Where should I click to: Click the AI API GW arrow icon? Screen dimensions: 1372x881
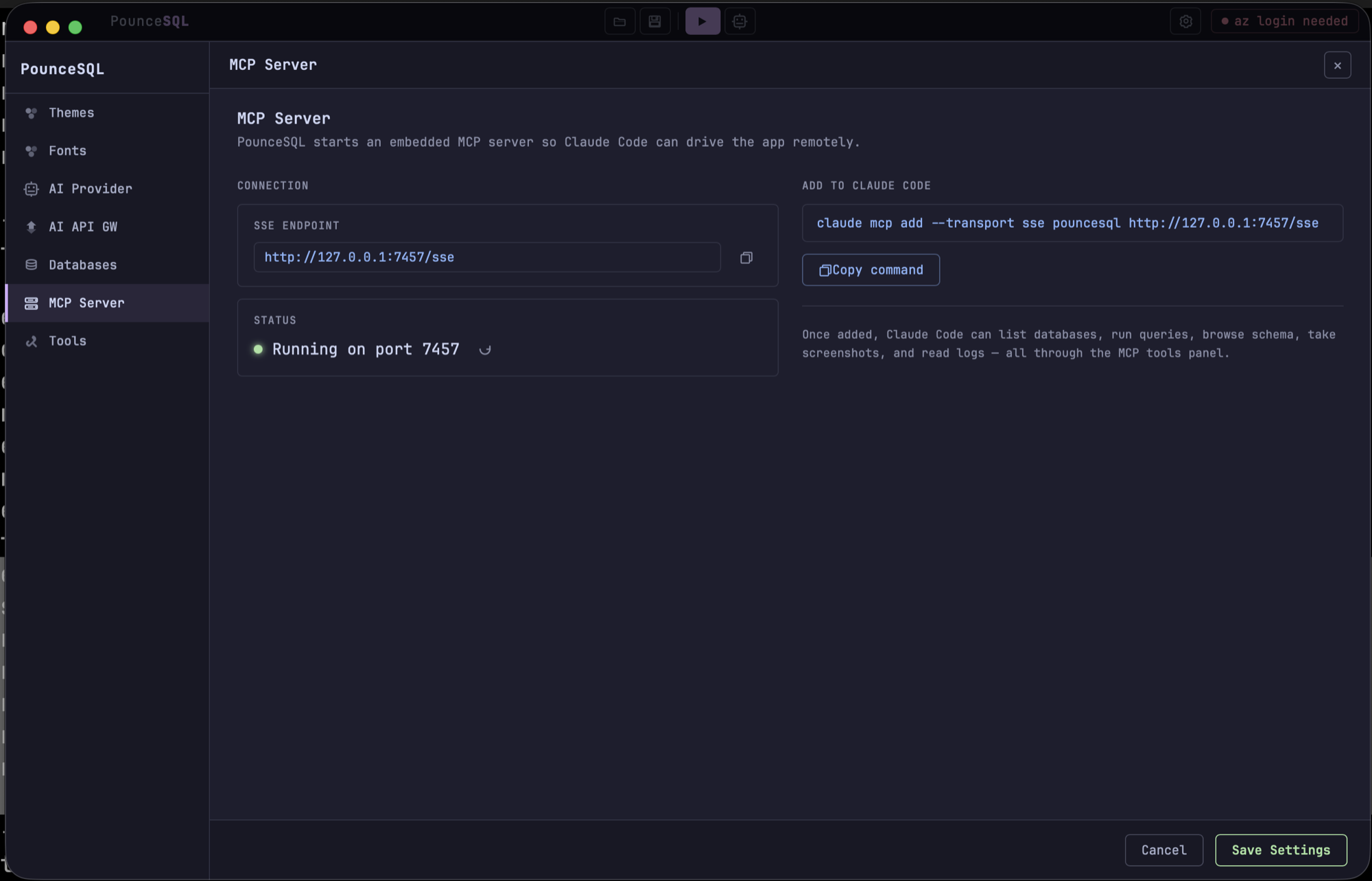pyautogui.click(x=31, y=226)
